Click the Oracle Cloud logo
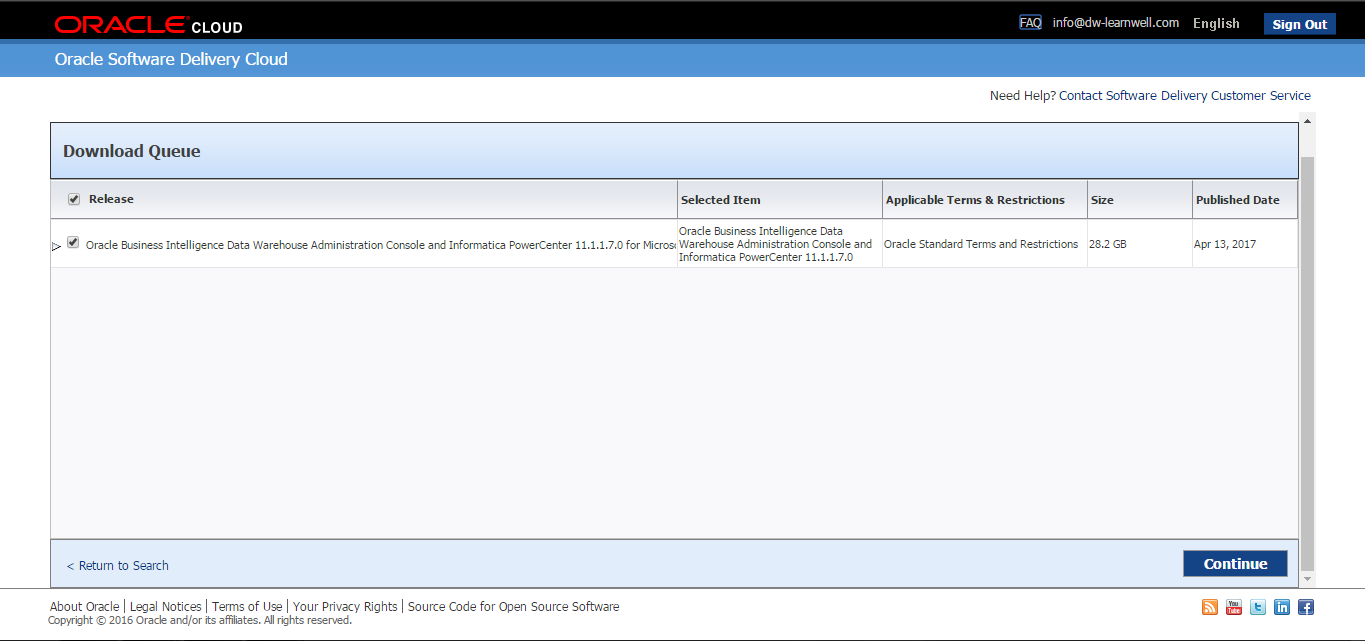This screenshot has width=1365, height=641. (148, 25)
